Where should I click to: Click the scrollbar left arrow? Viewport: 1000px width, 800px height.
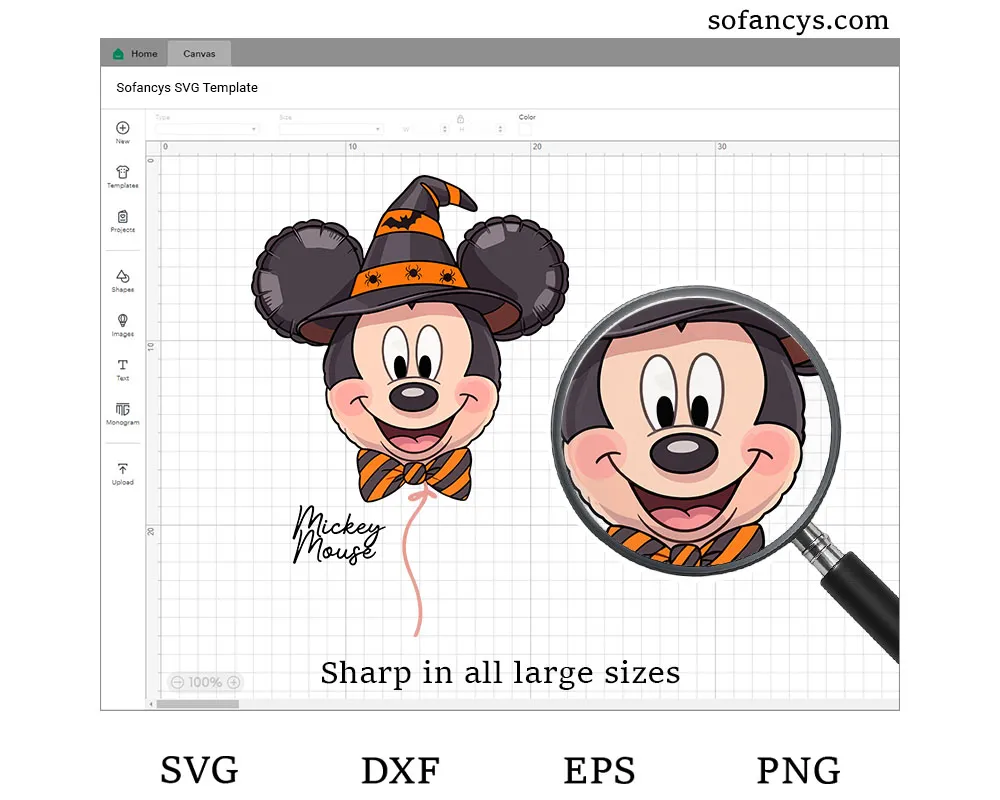[151, 704]
